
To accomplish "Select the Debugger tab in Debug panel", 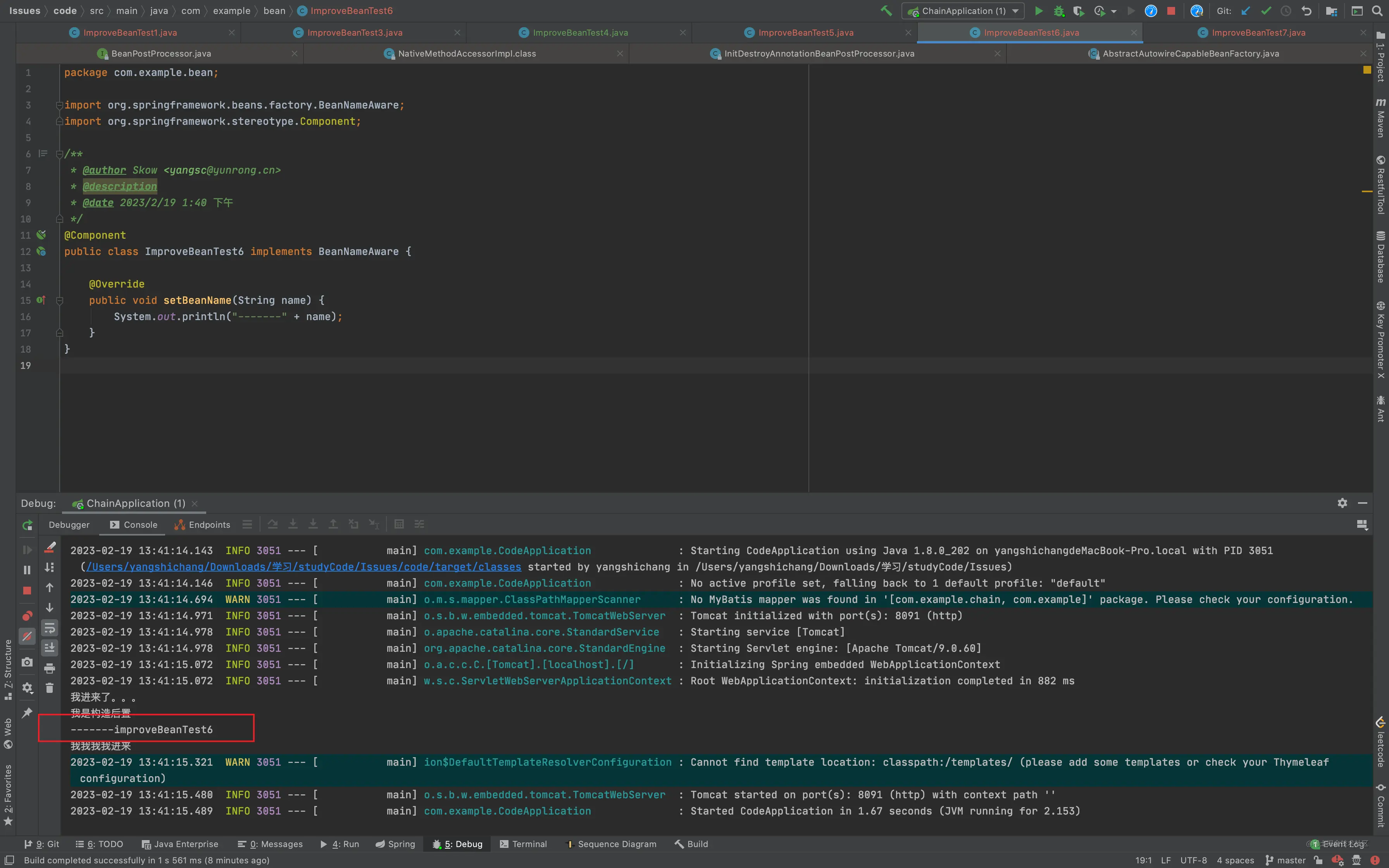I will coord(69,525).
